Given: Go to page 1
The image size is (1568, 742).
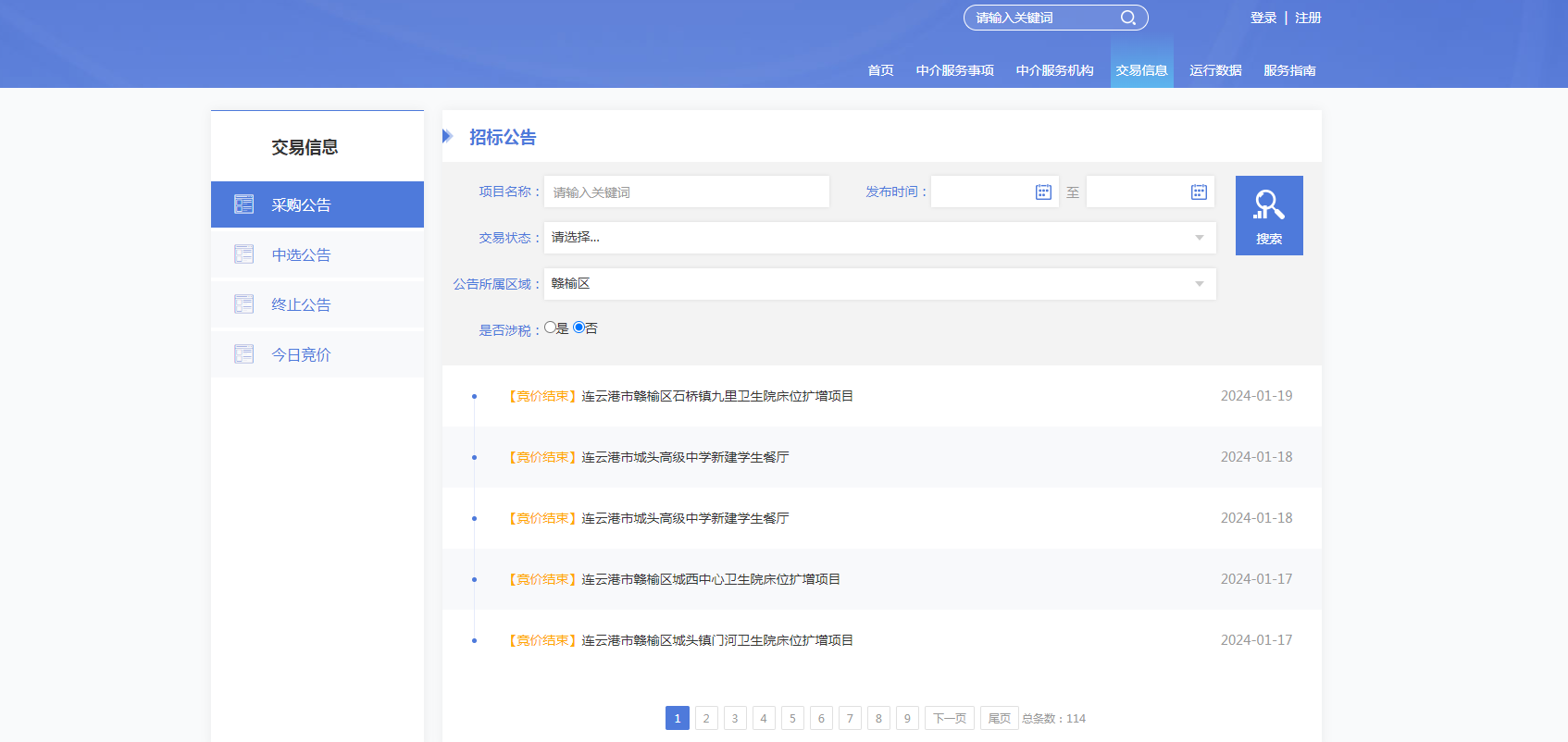Looking at the screenshot, I should [x=678, y=718].
